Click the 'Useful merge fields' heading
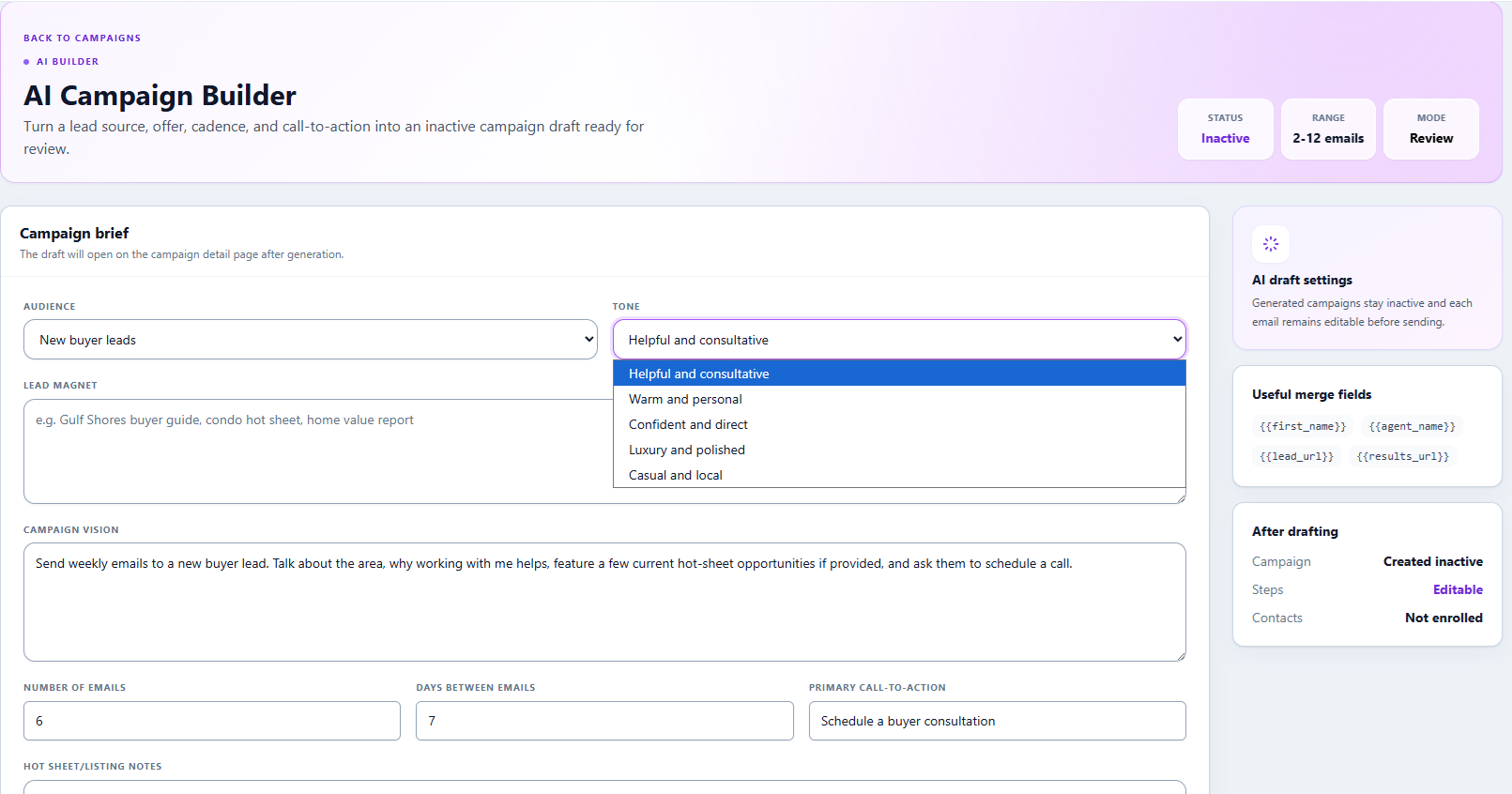1512x794 pixels. (1311, 394)
